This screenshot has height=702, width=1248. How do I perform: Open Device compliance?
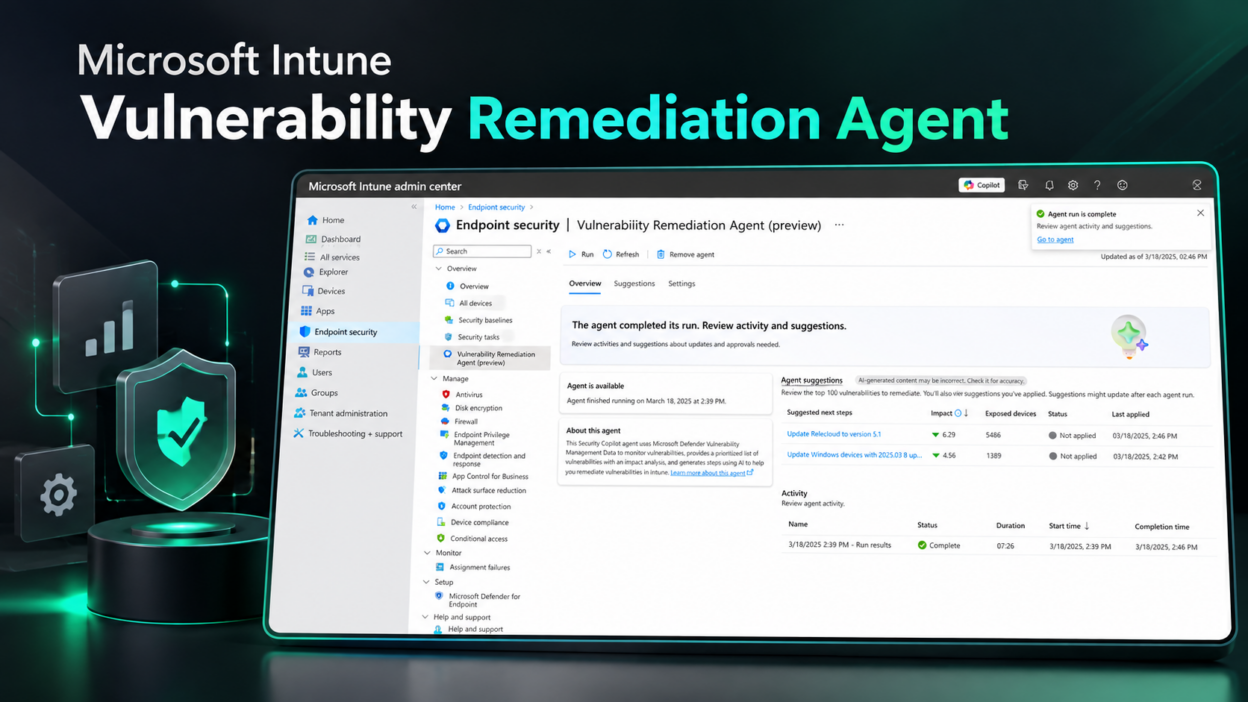472,522
